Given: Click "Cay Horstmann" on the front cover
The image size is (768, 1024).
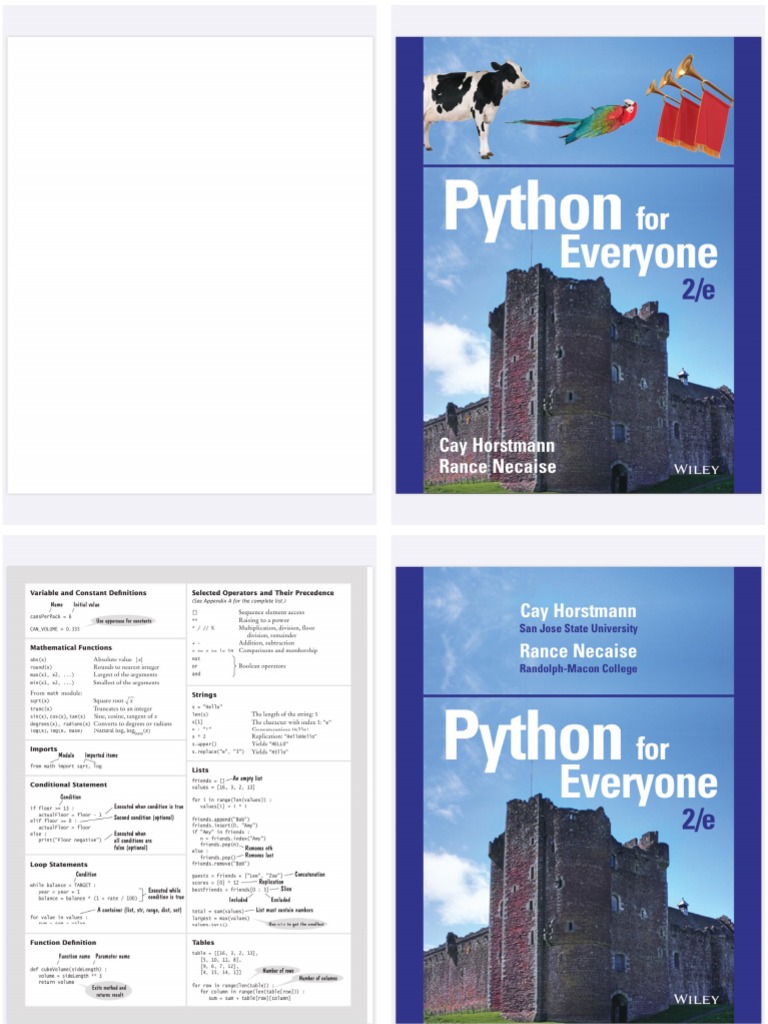Looking at the screenshot, I should click(497, 445).
